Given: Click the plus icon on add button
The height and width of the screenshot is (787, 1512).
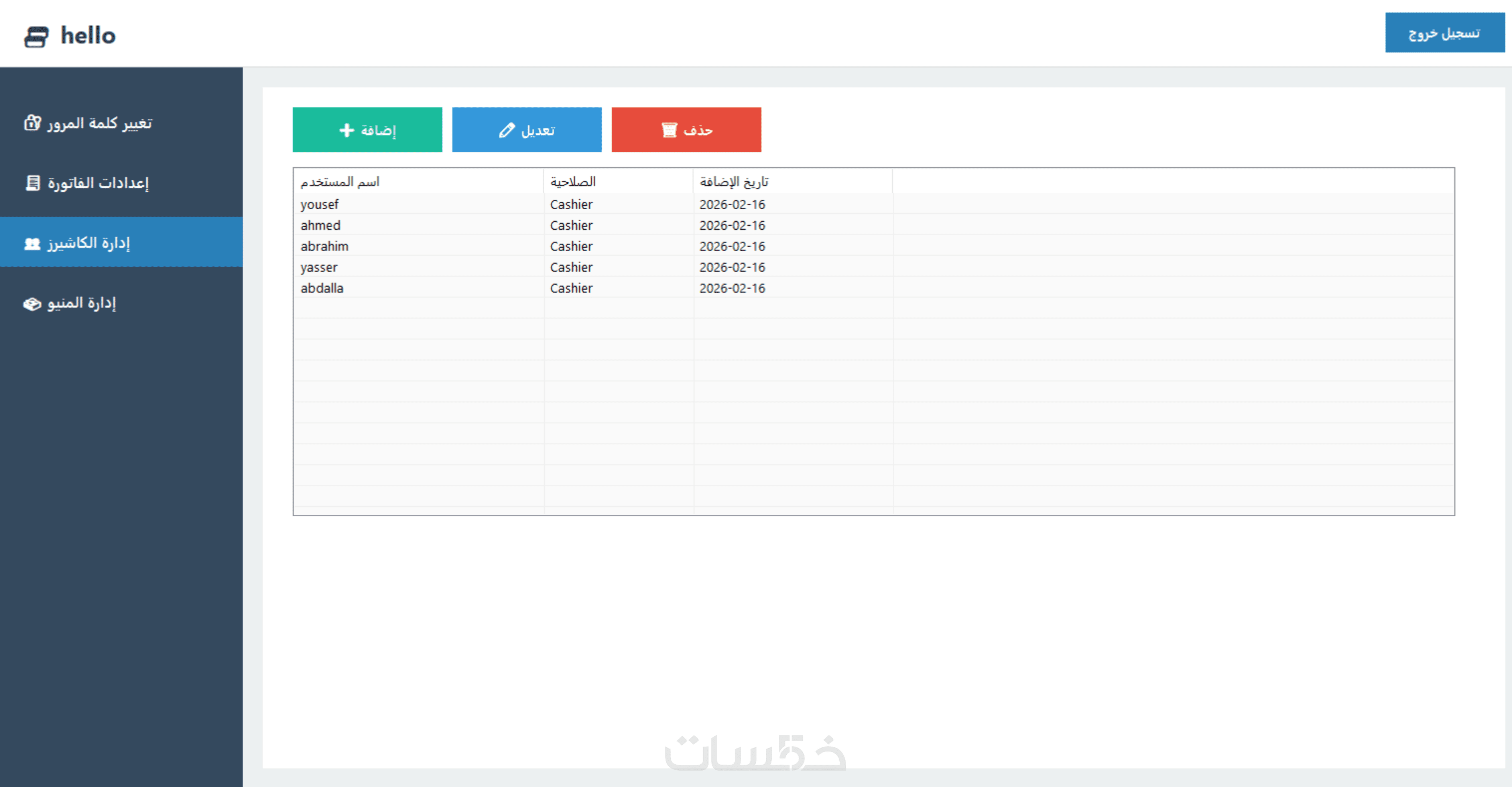Looking at the screenshot, I should pos(347,130).
